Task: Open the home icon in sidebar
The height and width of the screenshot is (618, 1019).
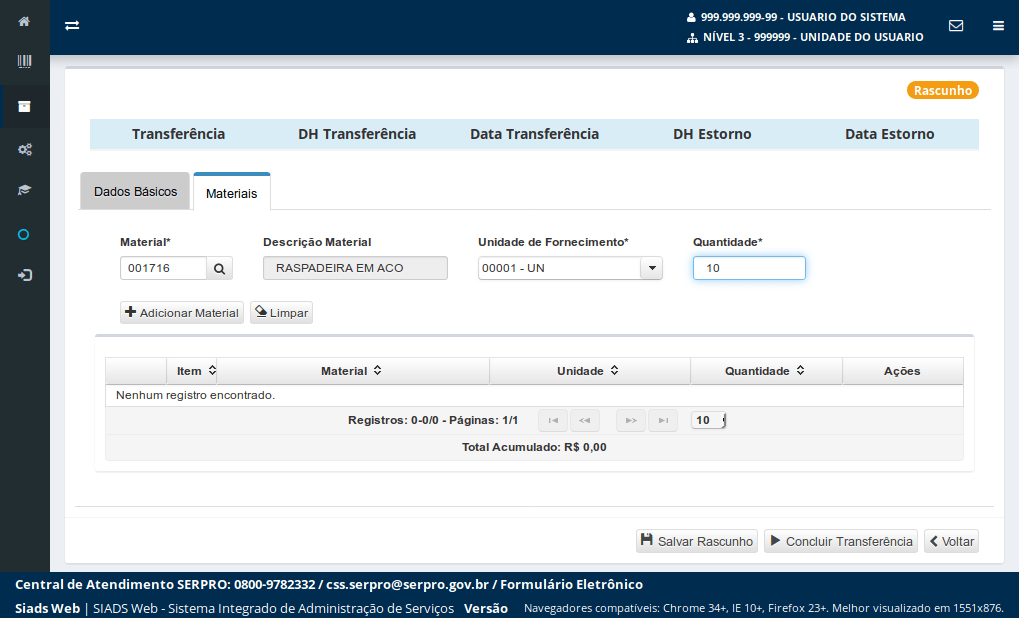Action: coord(24,21)
